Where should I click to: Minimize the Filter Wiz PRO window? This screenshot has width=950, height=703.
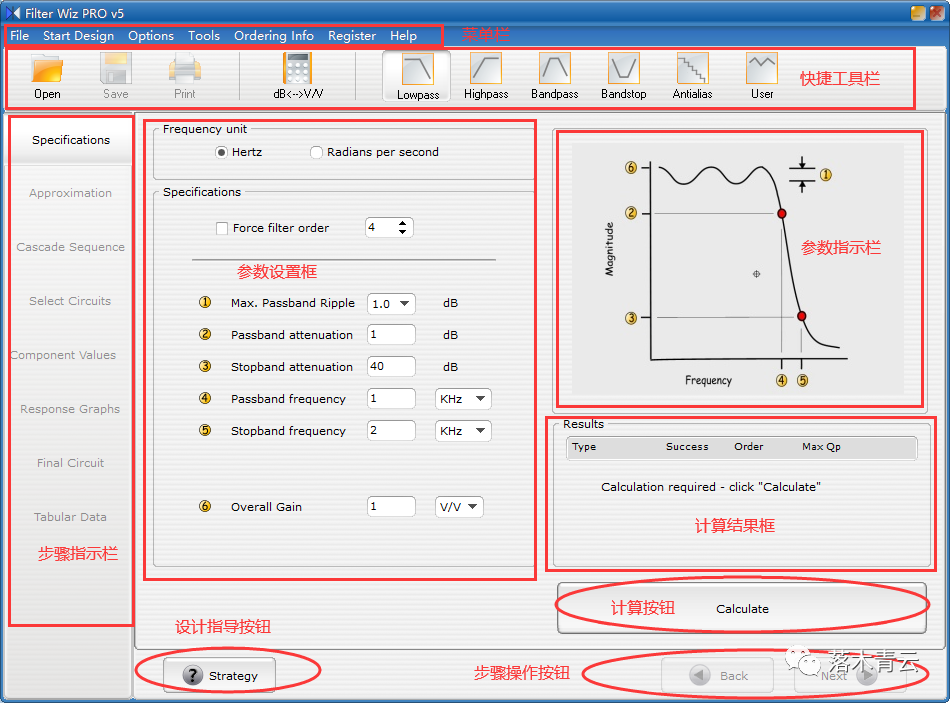(918, 13)
